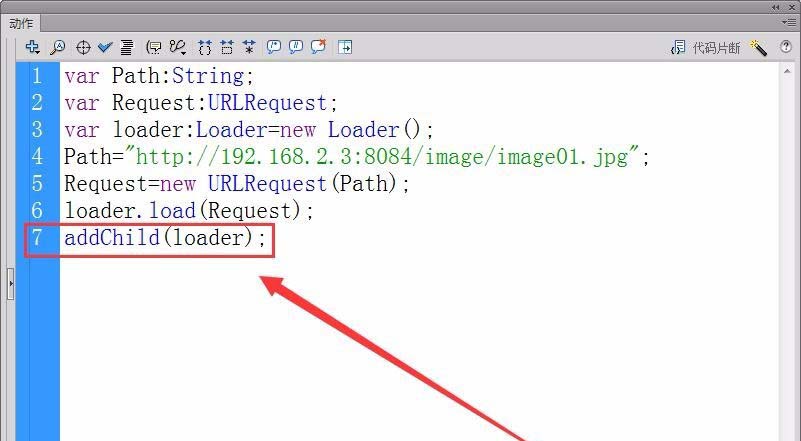Click the code snippets document icon
801x441 pixels.
click(x=678, y=48)
